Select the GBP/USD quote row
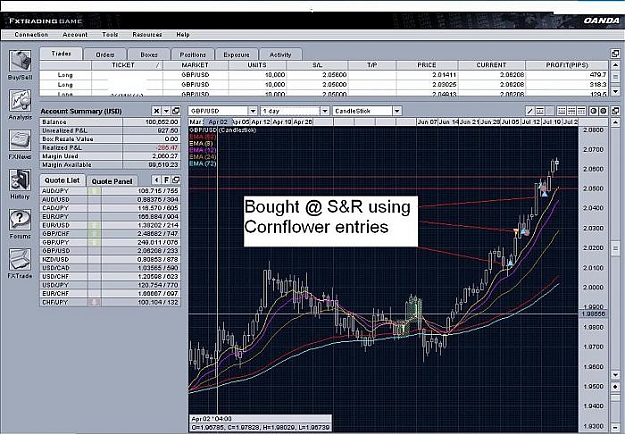The width and height of the screenshot is (625, 435). [x=110, y=251]
